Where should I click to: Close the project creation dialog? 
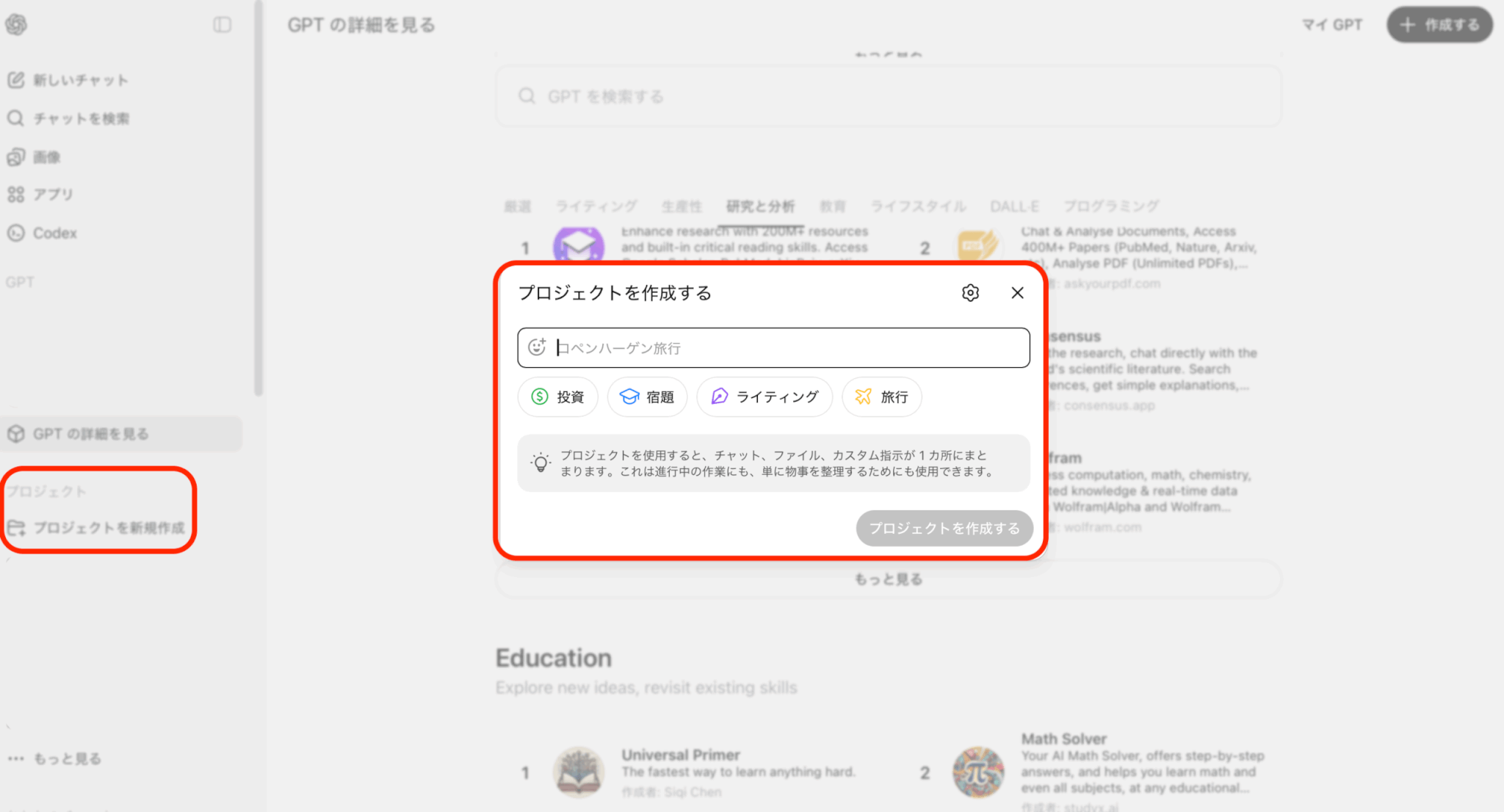click(x=1017, y=293)
